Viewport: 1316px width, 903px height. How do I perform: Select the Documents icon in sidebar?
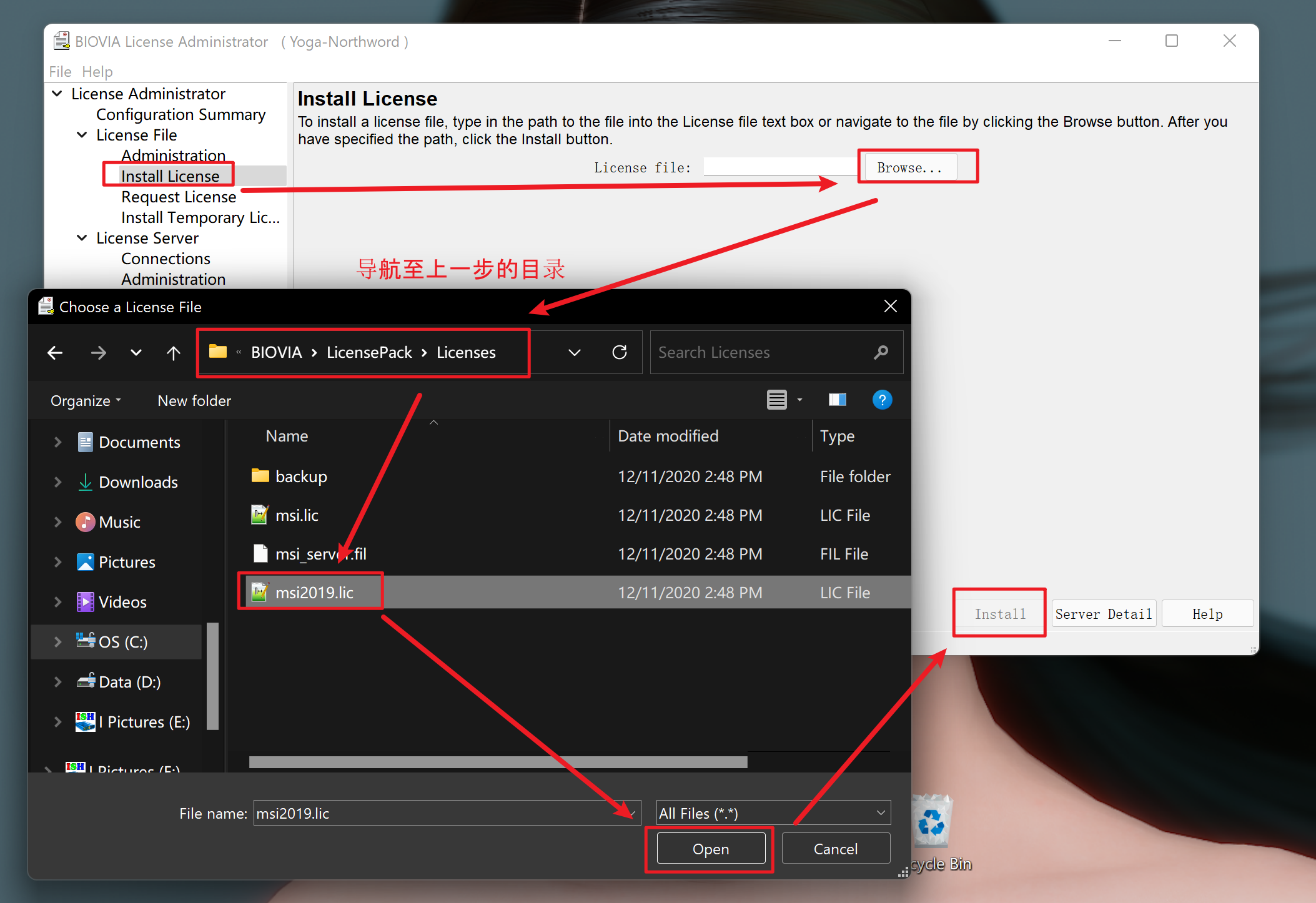(x=85, y=442)
